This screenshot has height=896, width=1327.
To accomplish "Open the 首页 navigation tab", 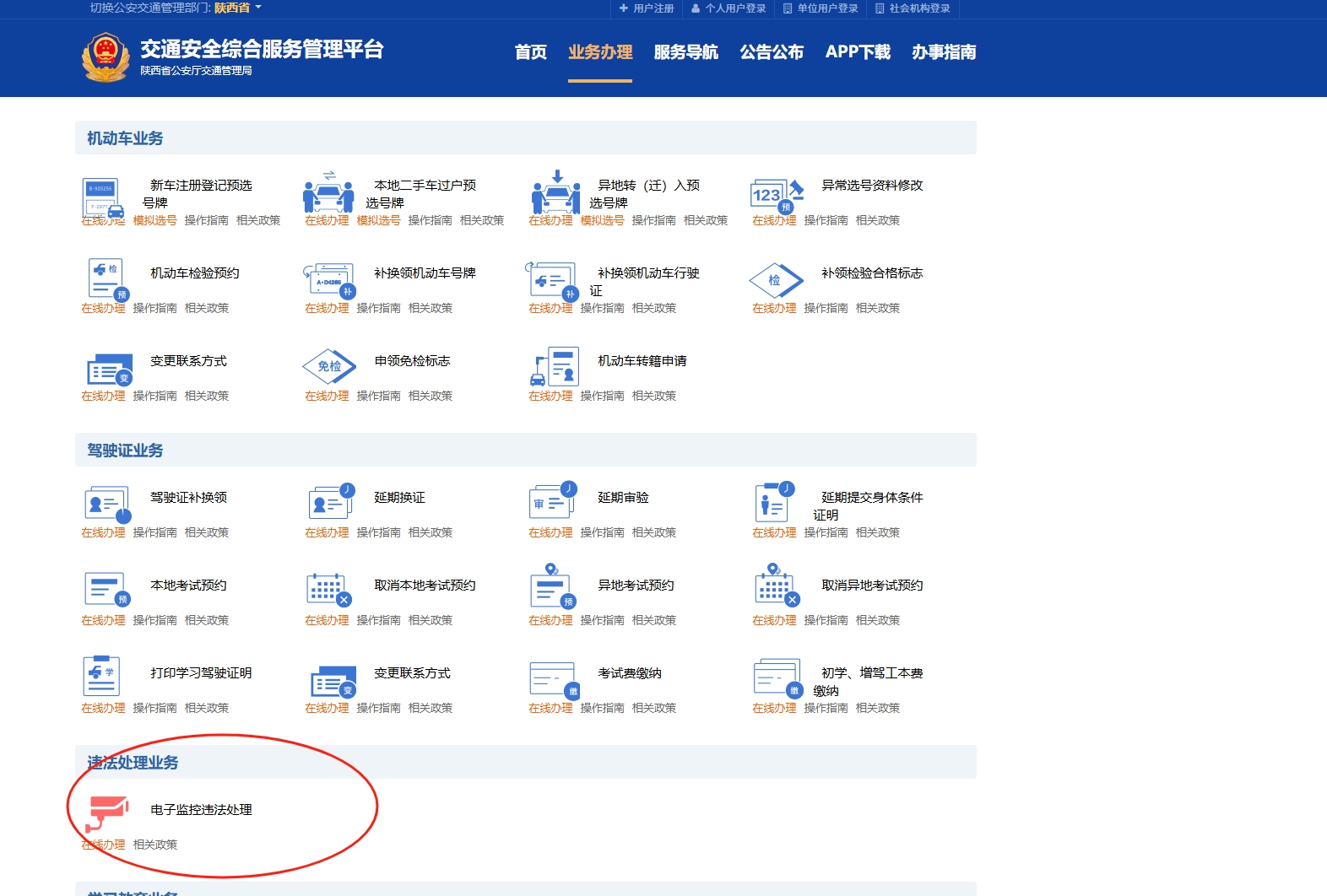I will (530, 52).
